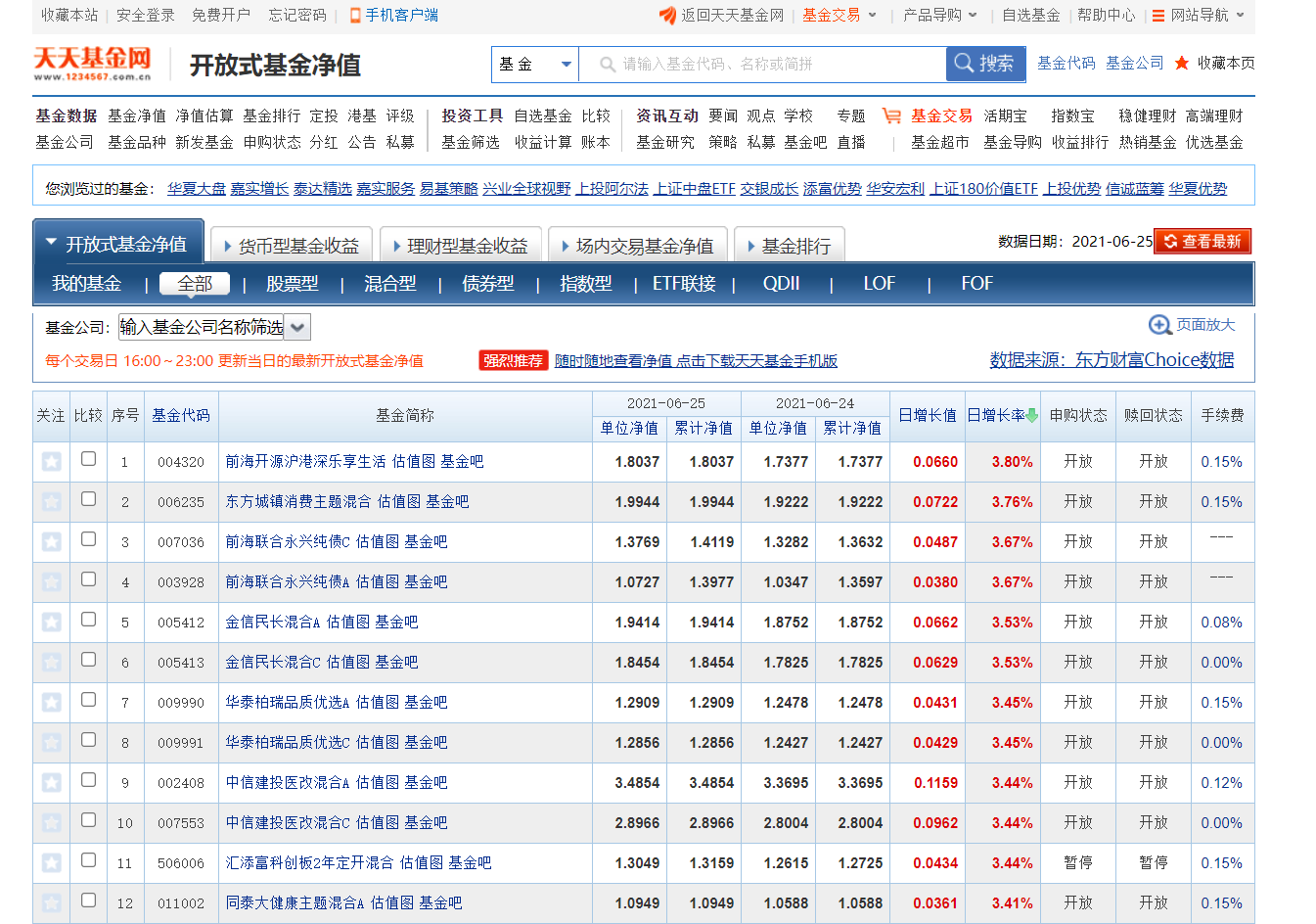Tick compare checkbox for fund 003928

tap(88, 579)
